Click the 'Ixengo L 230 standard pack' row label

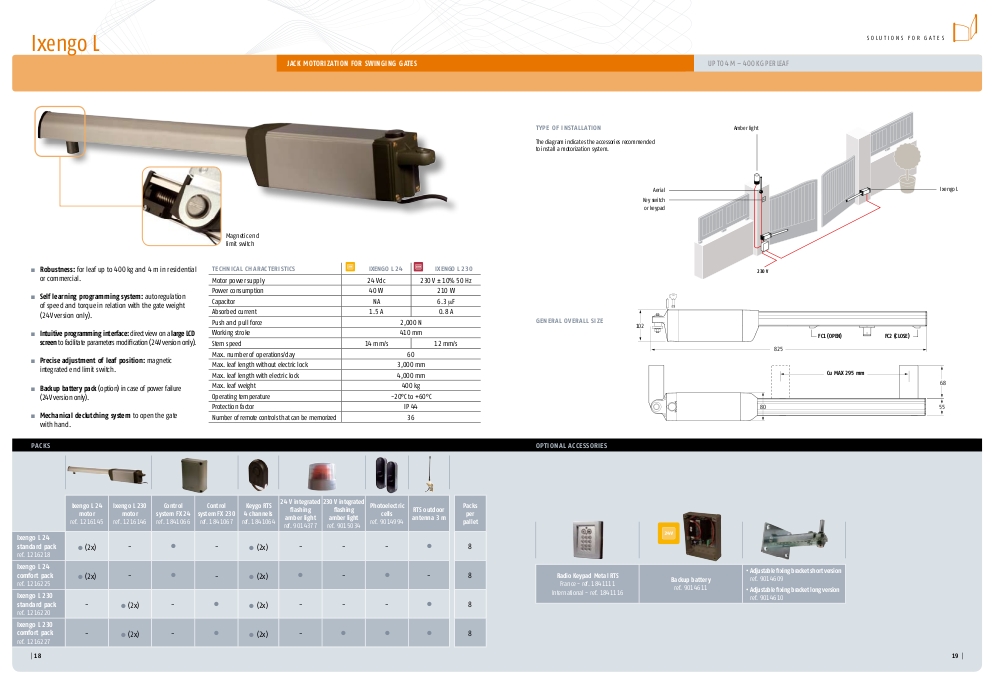(x=37, y=604)
